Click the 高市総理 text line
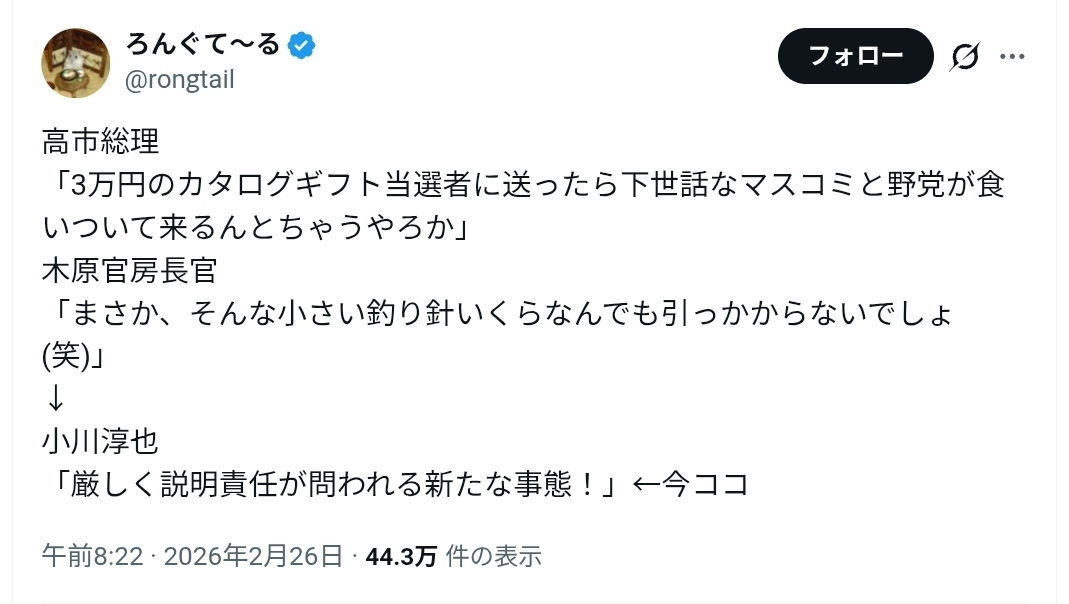Screen dimensions: 1069x604 coord(101,141)
